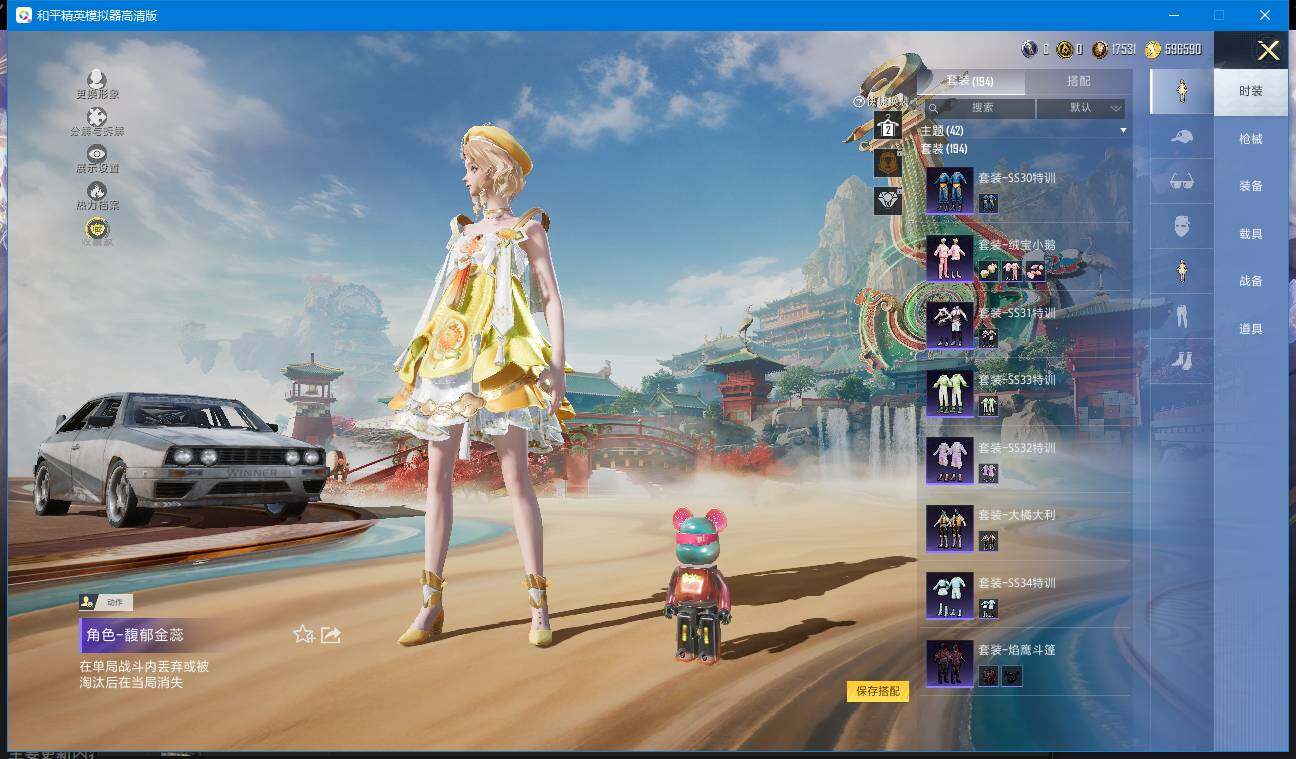Image resolution: width=1296 pixels, height=759 pixels.
Task: Click the gold 收藏家 badge icon
Action: tap(97, 229)
